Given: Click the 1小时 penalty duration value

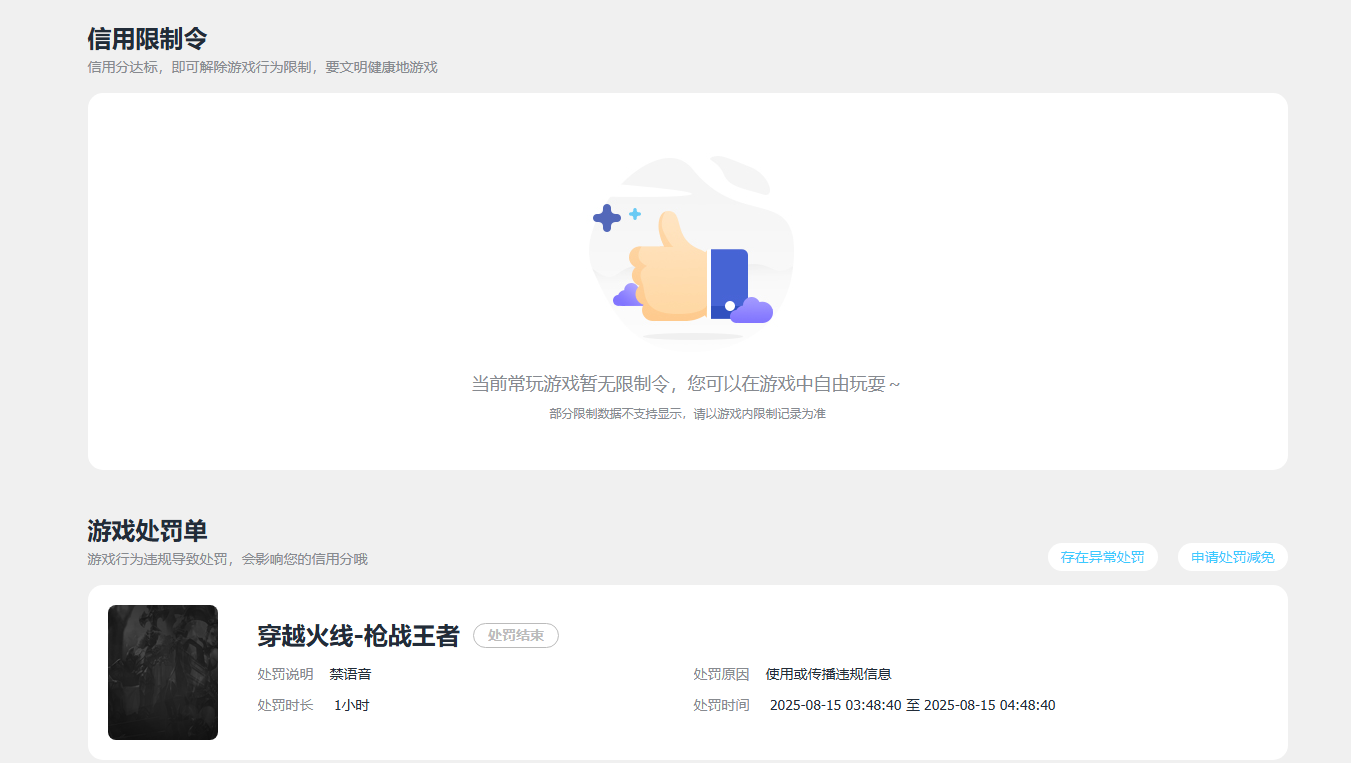Looking at the screenshot, I should pos(352,705).
